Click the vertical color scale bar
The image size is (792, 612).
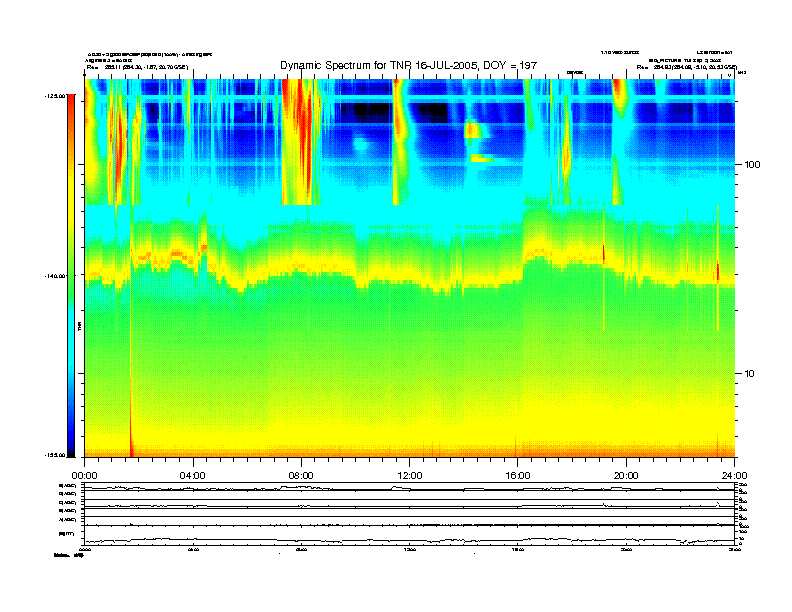click(x=71, y=275)
